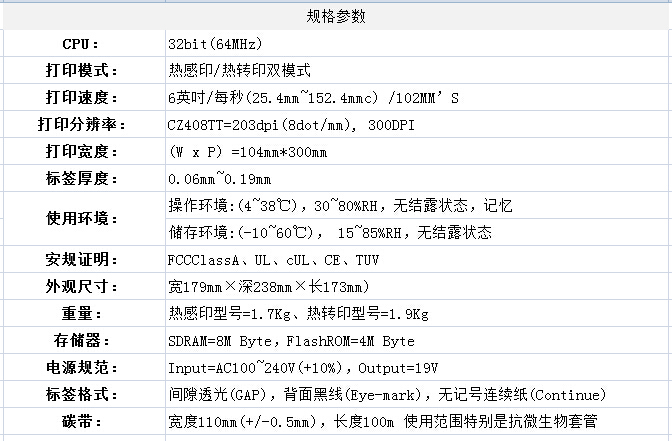
Task: Select the 外观尺寸 label cell
Action: (81, 287)
